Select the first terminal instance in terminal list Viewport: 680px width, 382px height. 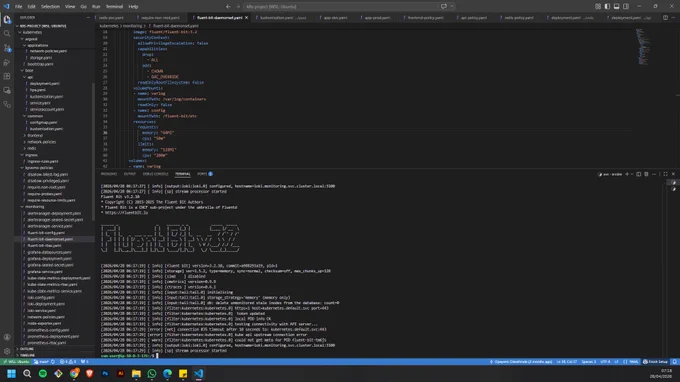pos(673,183)
